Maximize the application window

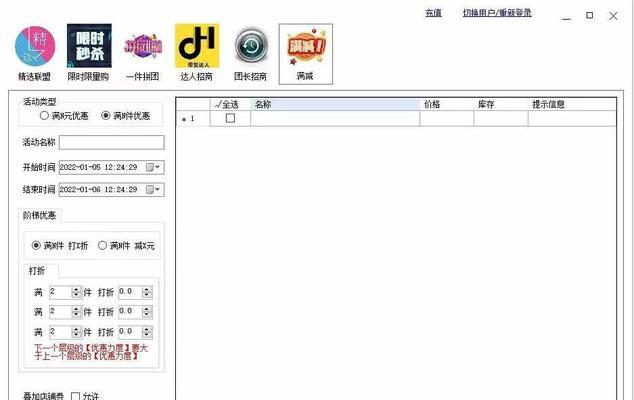coord(590,15)
